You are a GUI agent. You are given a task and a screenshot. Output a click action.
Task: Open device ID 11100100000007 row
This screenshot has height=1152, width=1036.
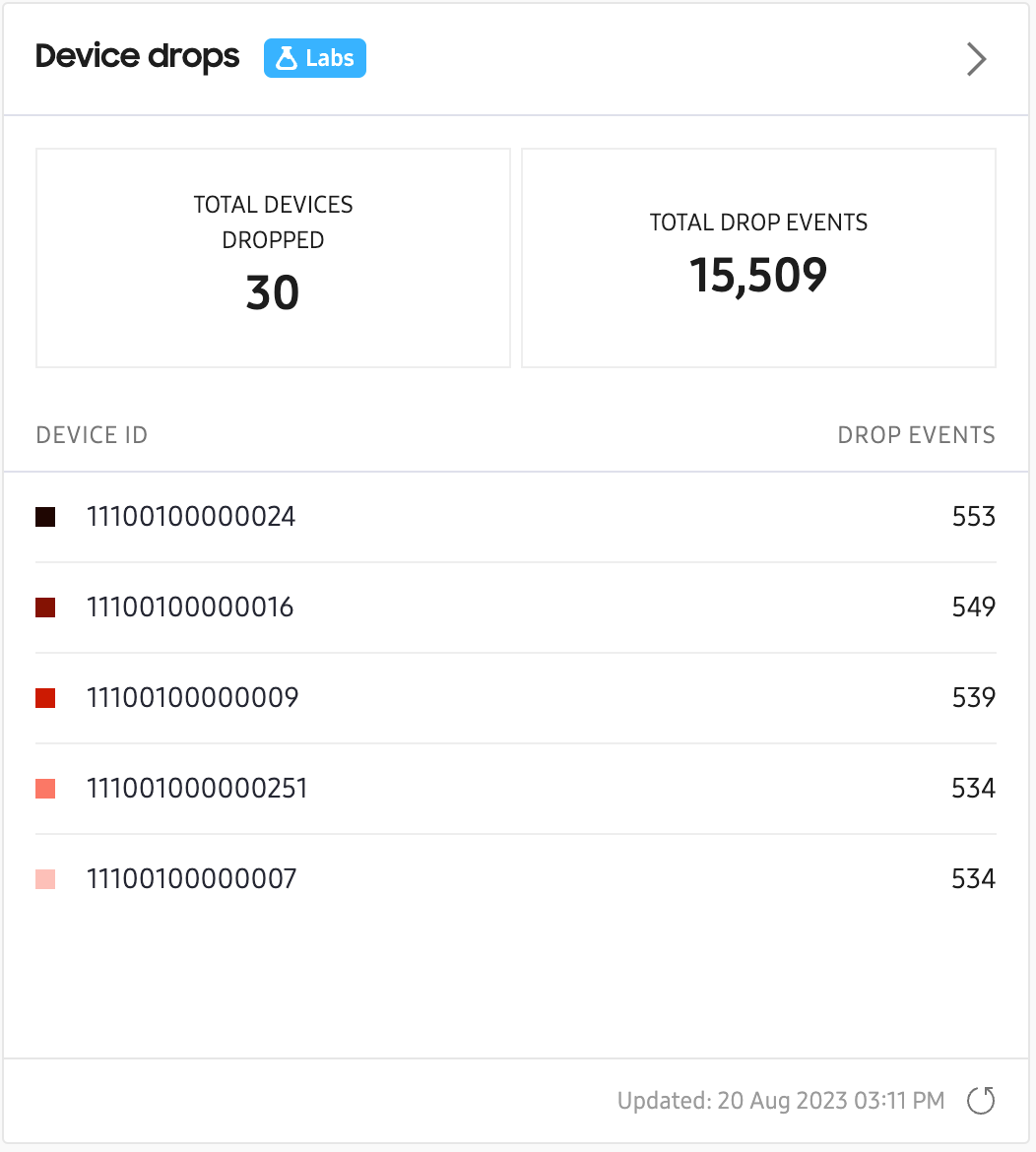pyautogui.click(x=516, y=879)
